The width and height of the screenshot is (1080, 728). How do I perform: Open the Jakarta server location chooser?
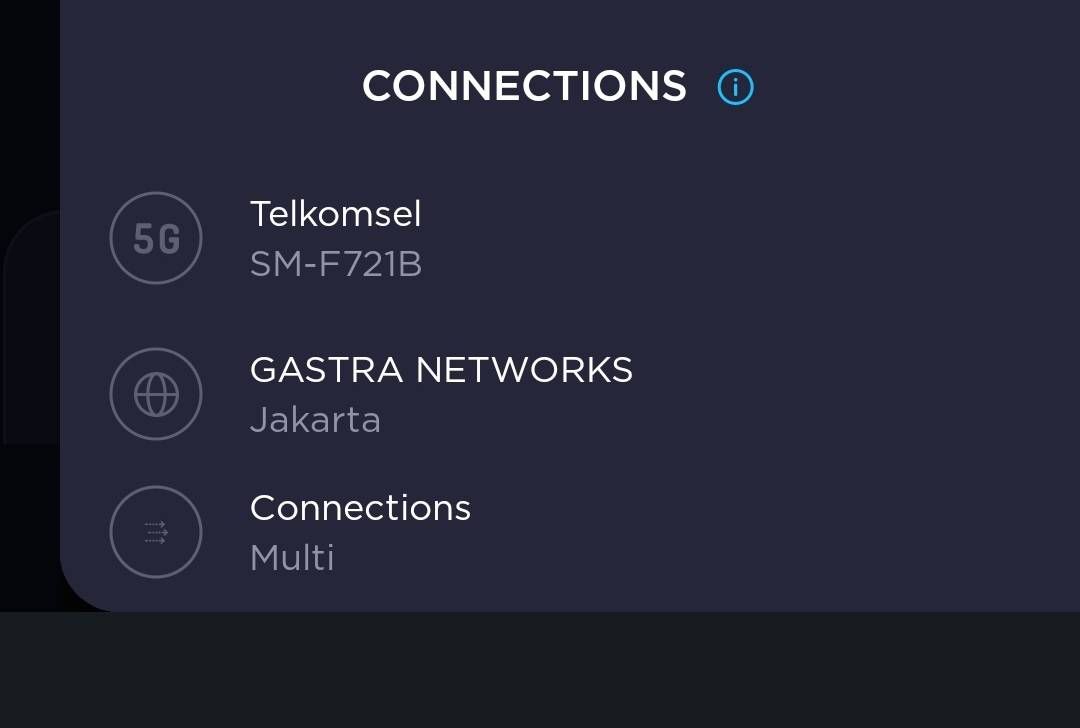(315, 419)
